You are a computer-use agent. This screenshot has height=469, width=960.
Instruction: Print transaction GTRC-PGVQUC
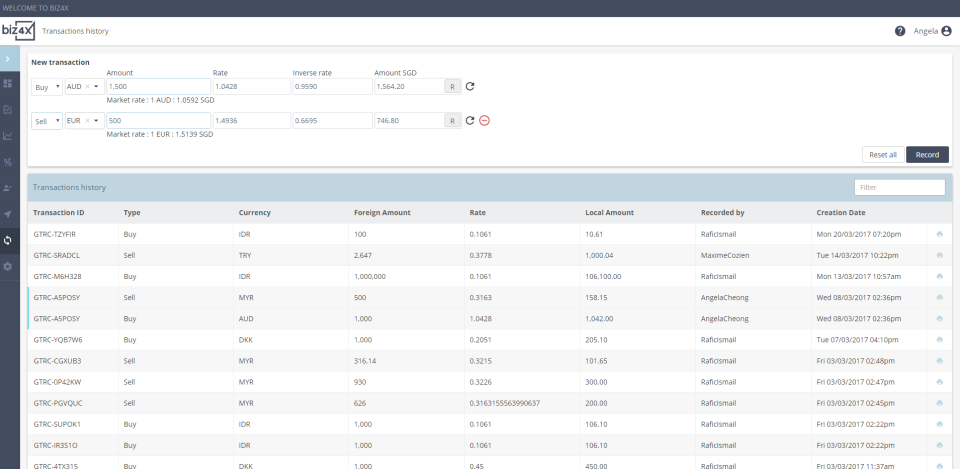pyautogui.click(x=940, y=403)
